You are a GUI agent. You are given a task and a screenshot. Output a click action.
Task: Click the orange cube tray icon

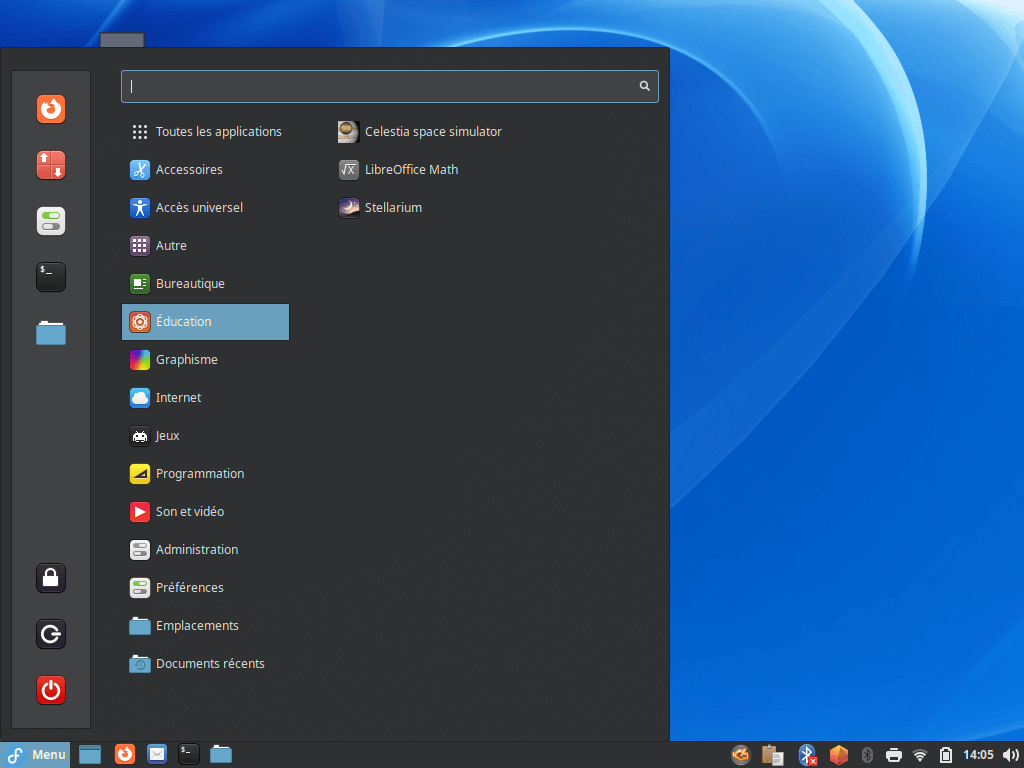coord(839,755)
